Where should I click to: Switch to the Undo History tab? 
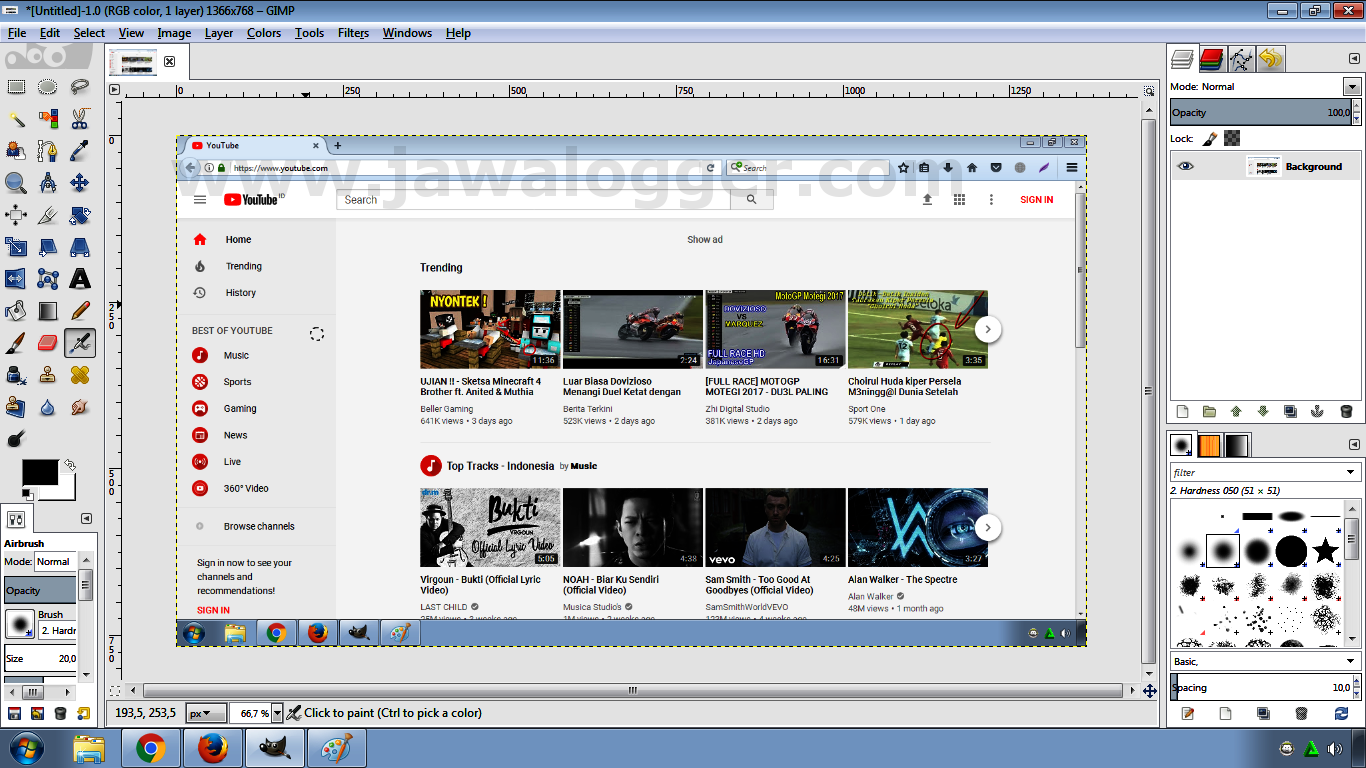[1270, 59]
